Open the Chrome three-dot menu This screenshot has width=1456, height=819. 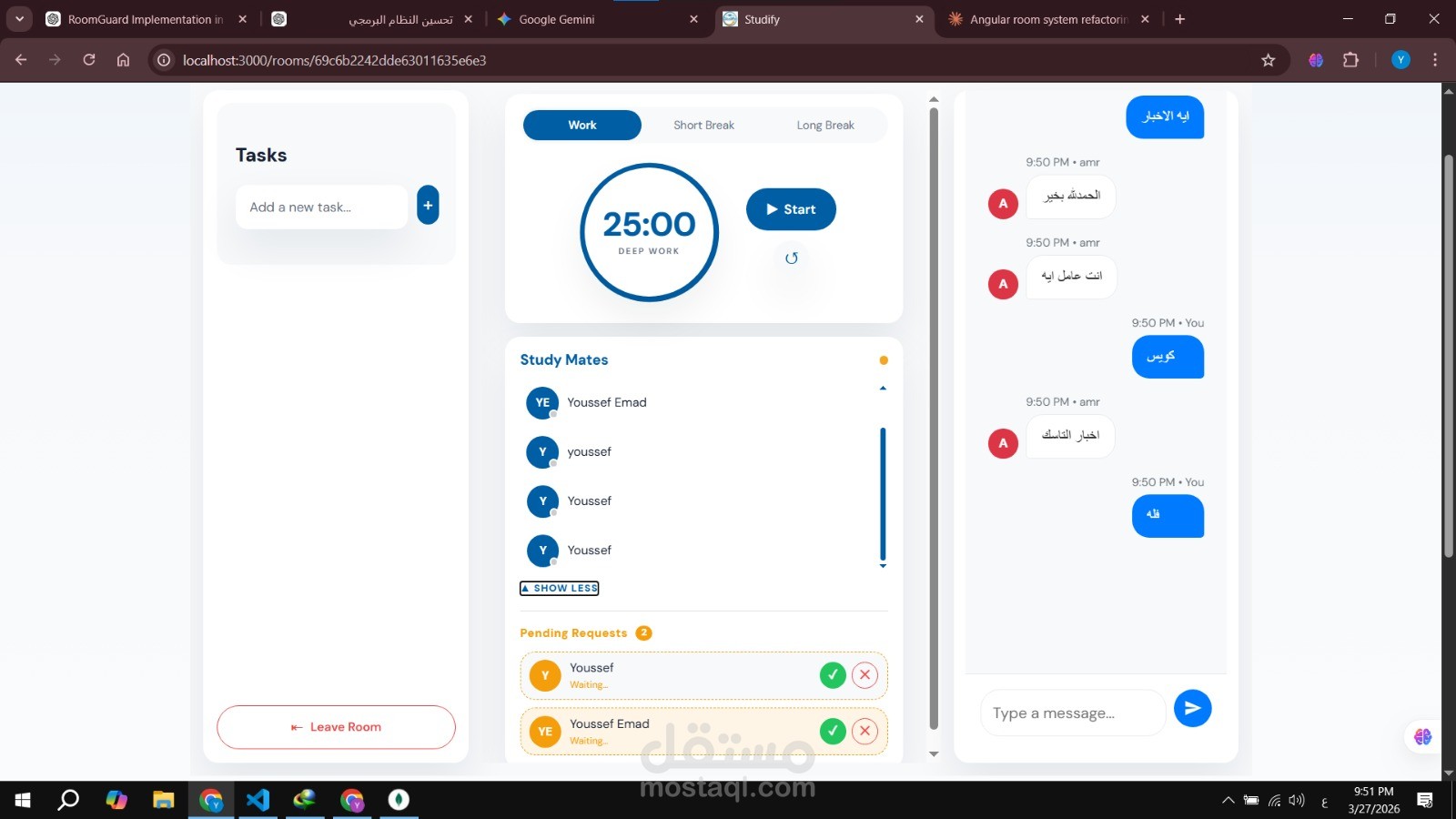1435,60
